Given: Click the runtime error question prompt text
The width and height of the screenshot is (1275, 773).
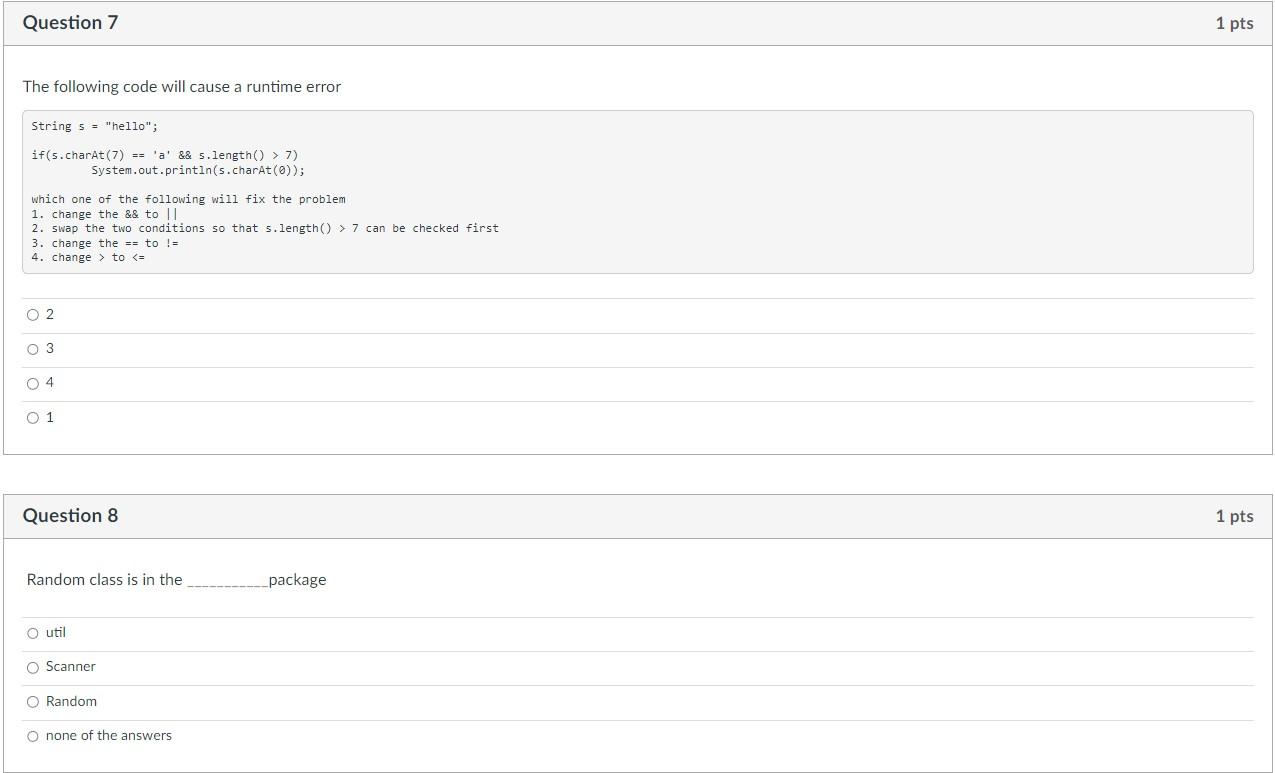Looking at the screenshot, I should 181,87.
